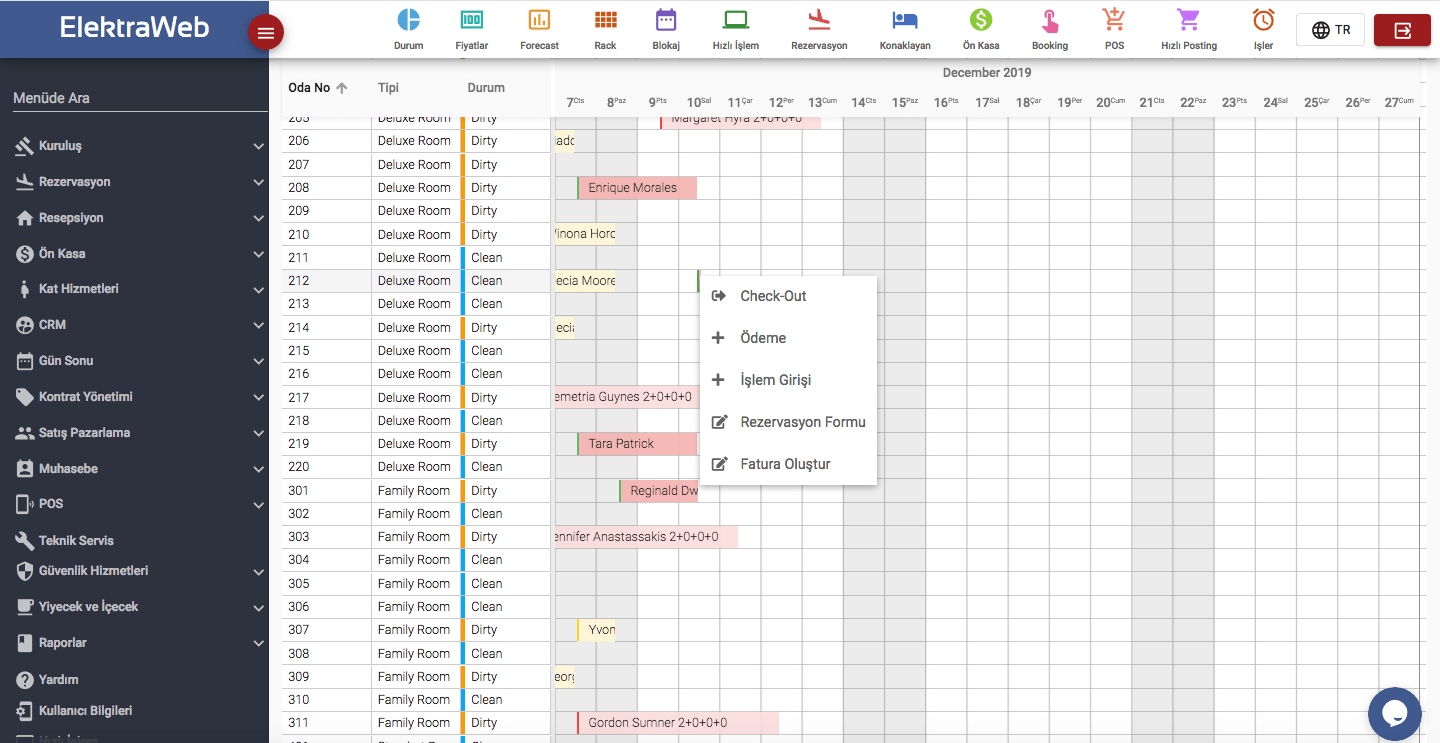Click the red logout button
The image size is (1440, 743).
[x=1402, y=30]
